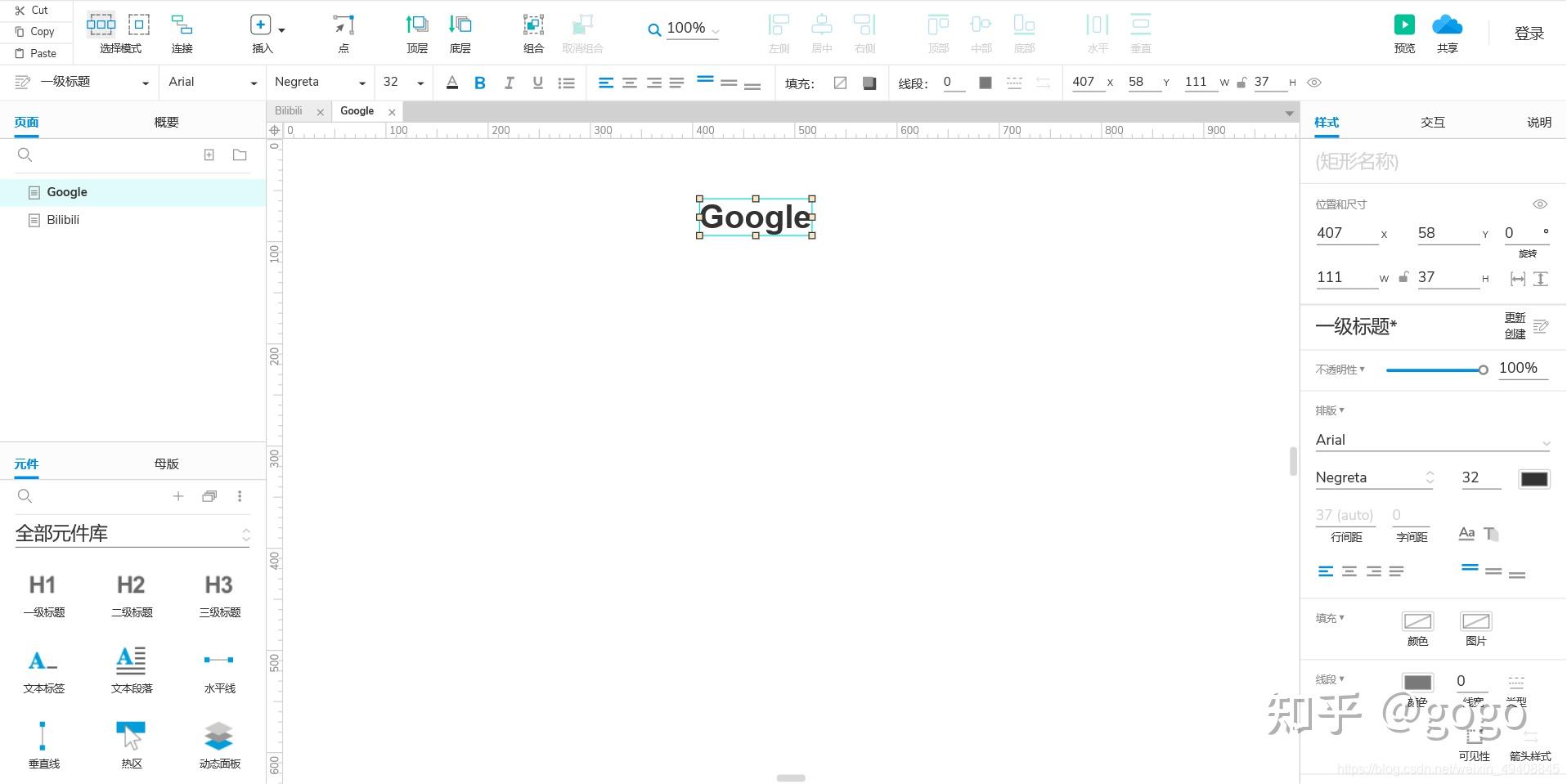This screenshot has width=1567, height=784.
Task: Open the 全部元件库 library selector
Action: pyautogui.click(x=132, y=534)
